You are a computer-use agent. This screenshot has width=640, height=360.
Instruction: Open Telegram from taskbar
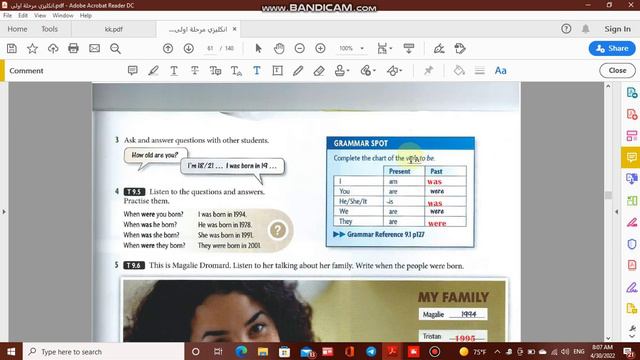click(x=371, y=351)
